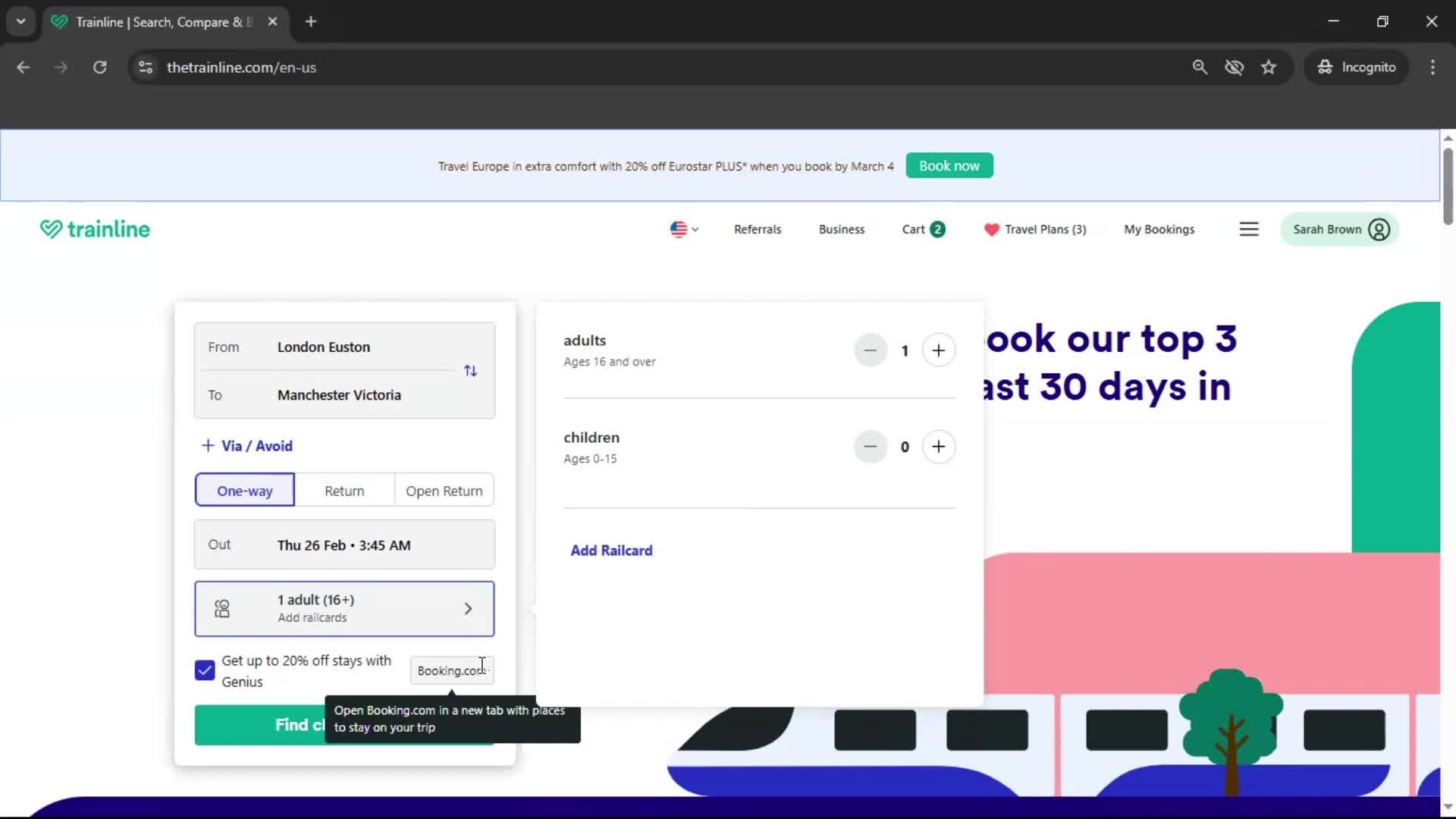This screenshot has height=819, width=1456.
Task: Click the Book now banner button
Action: tap(949, 165)
